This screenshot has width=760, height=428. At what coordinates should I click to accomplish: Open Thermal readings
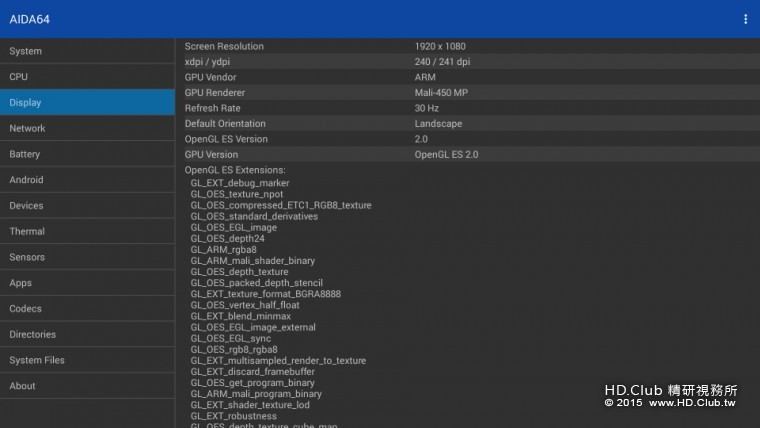87,231
